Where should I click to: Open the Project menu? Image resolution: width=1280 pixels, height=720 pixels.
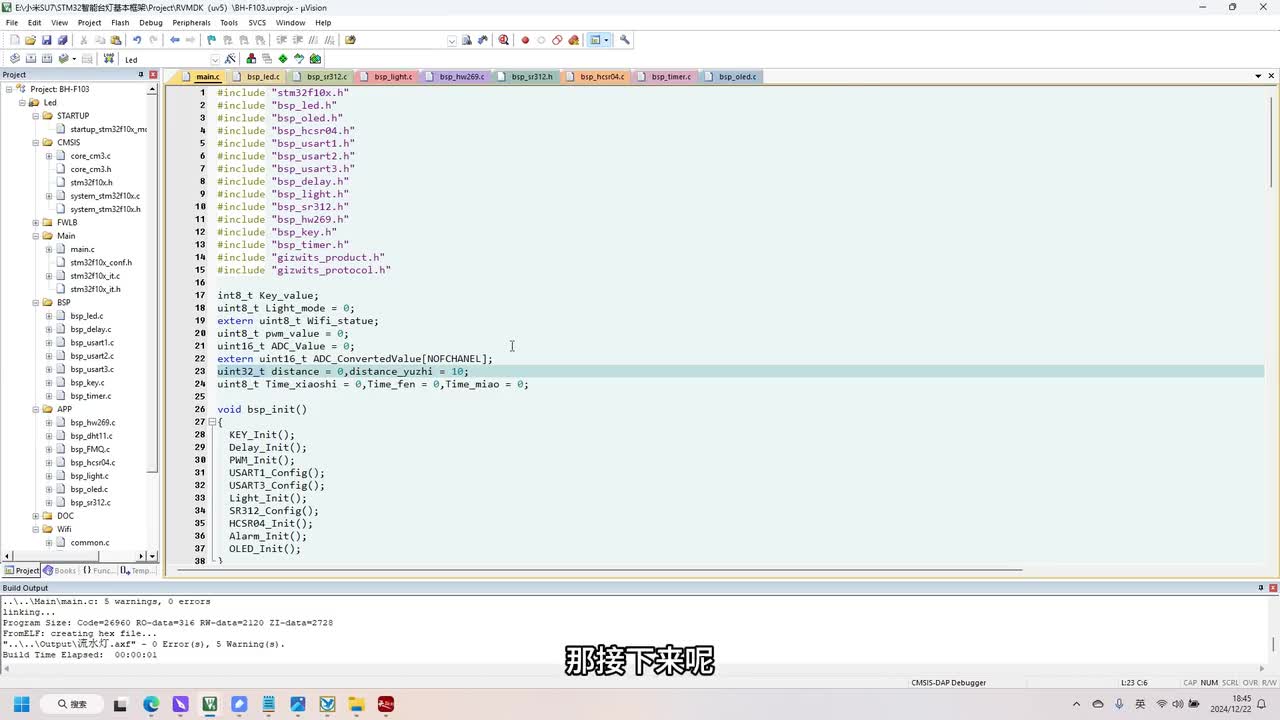(89, 22)
